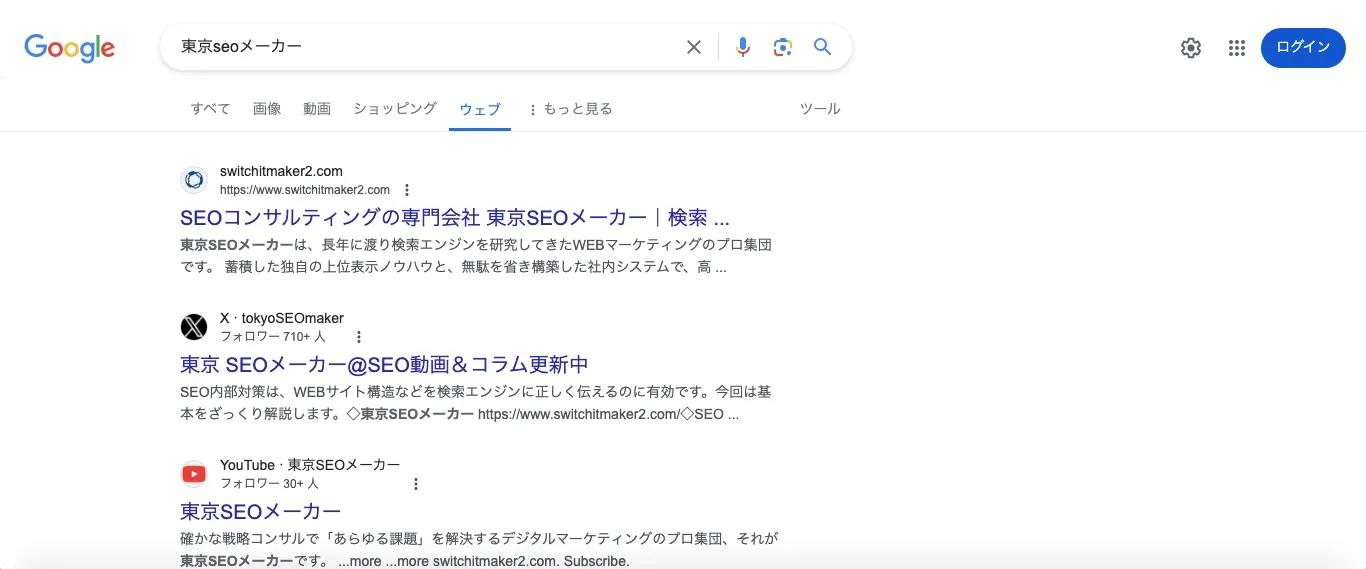Switch to the 動画 tab

(x=317, y=108)
